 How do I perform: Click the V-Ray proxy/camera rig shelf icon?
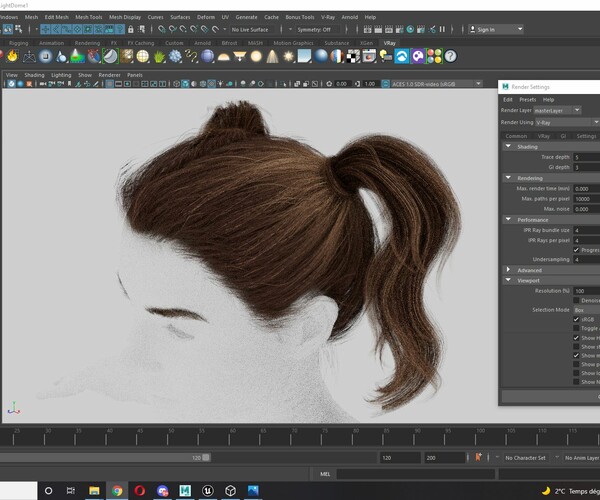[x=29, y=56]
